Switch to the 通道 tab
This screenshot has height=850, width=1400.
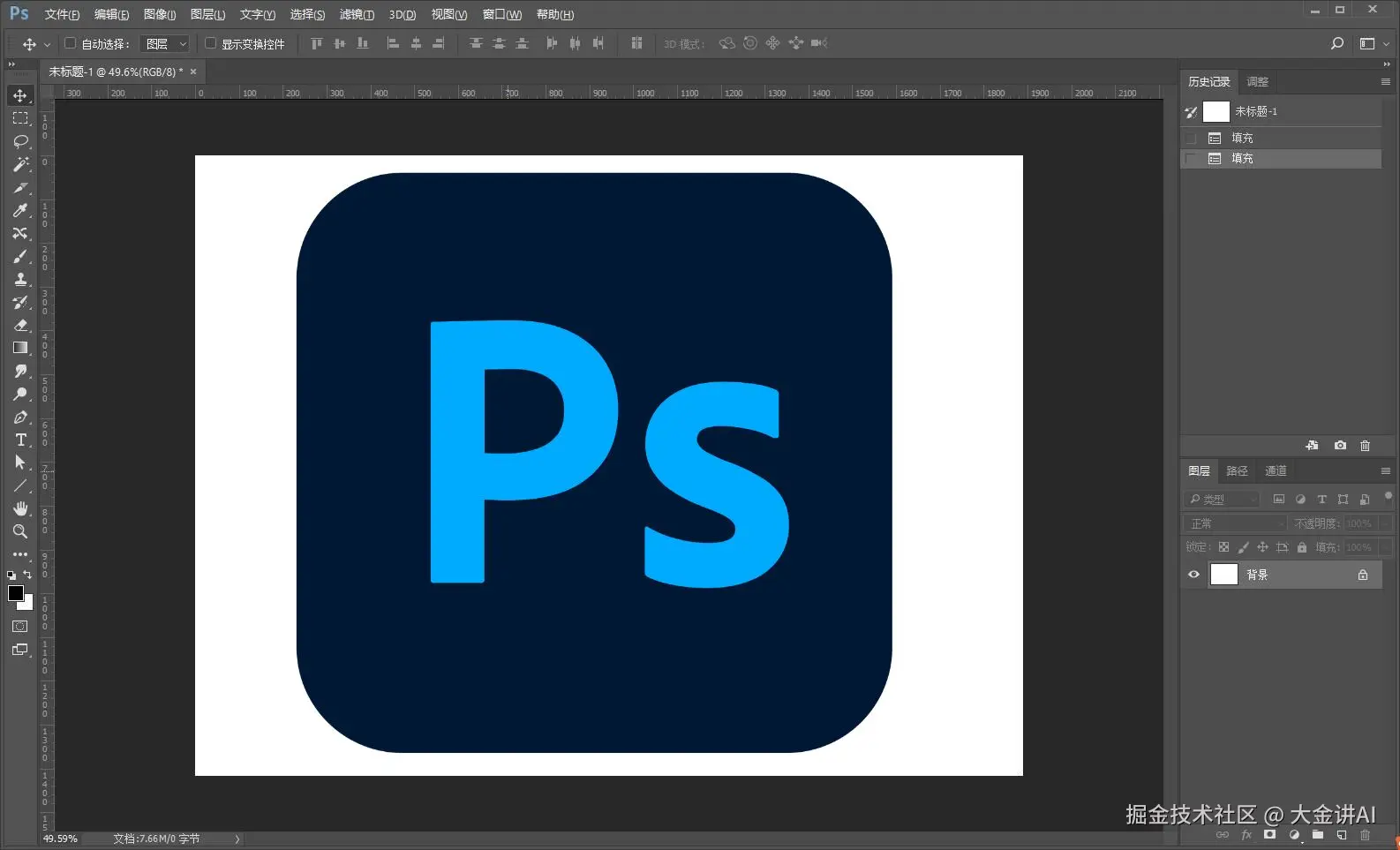[x=1276, y=470]
